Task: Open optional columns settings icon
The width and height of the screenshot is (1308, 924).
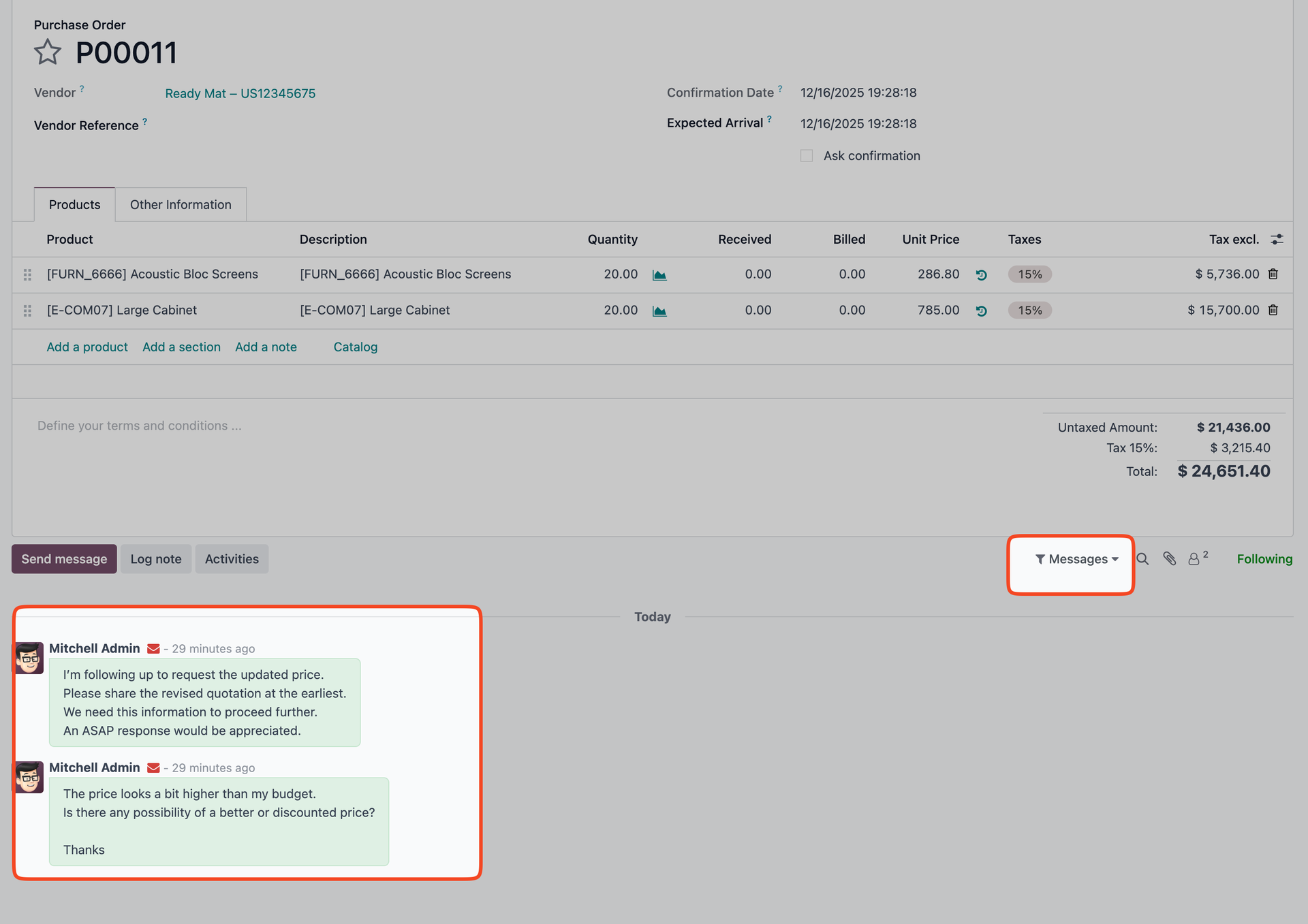Action: (1277, 240)
